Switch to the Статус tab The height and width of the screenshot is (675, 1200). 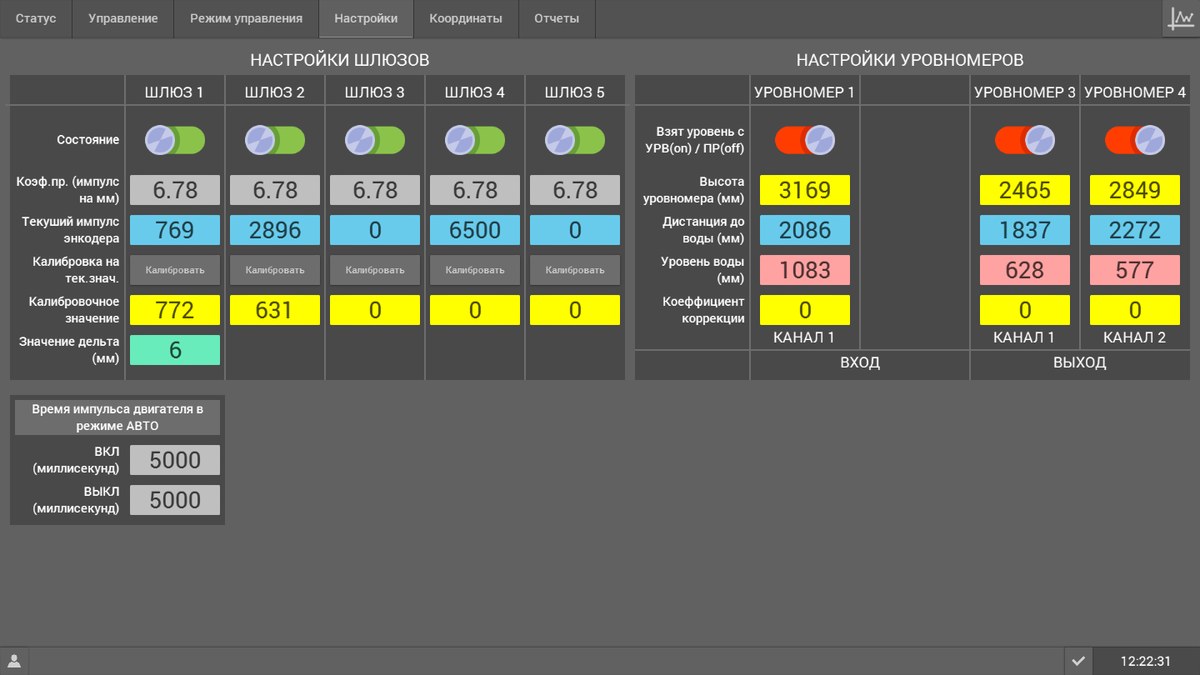point(36,19)
